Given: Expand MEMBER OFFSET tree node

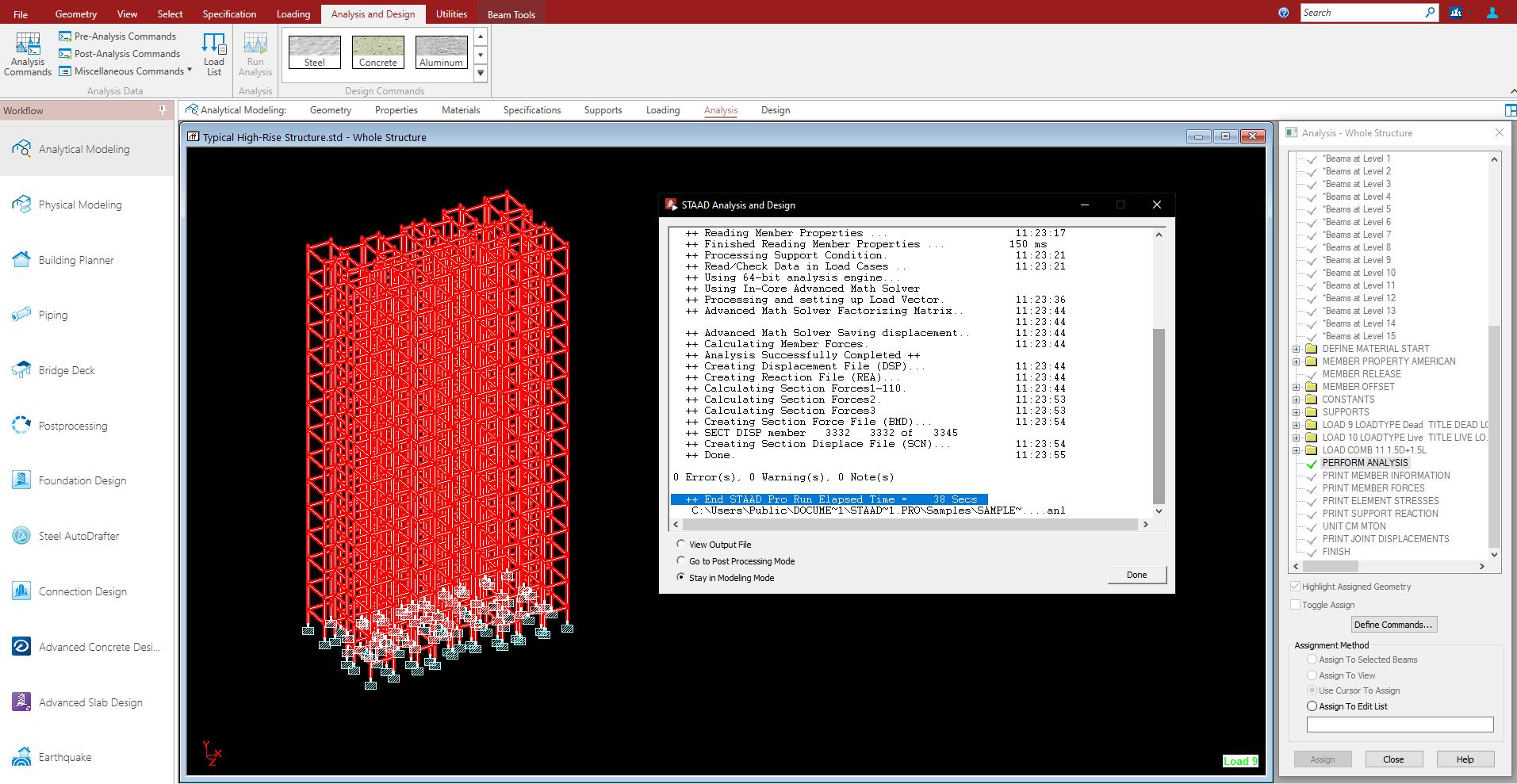Looking at the screenshot, I should [1297, 387].
